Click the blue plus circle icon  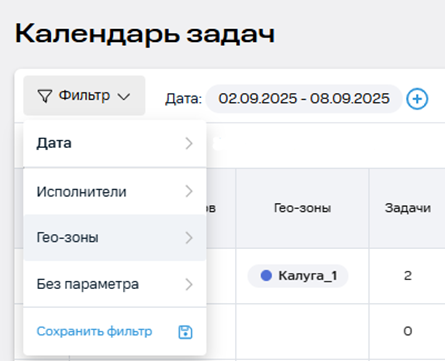[x=417, y=99]
